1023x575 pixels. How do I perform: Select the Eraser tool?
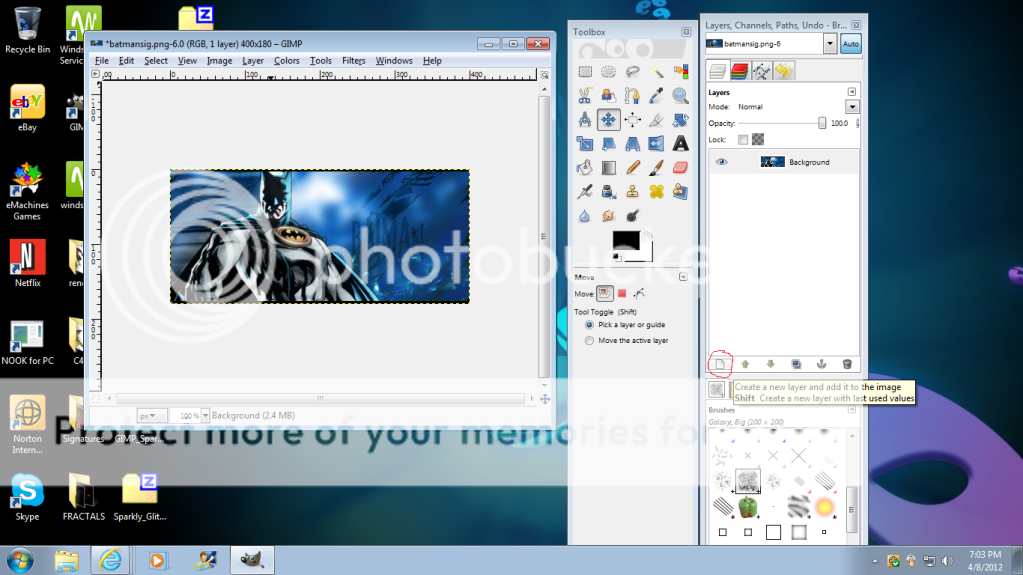click(680, 168)
